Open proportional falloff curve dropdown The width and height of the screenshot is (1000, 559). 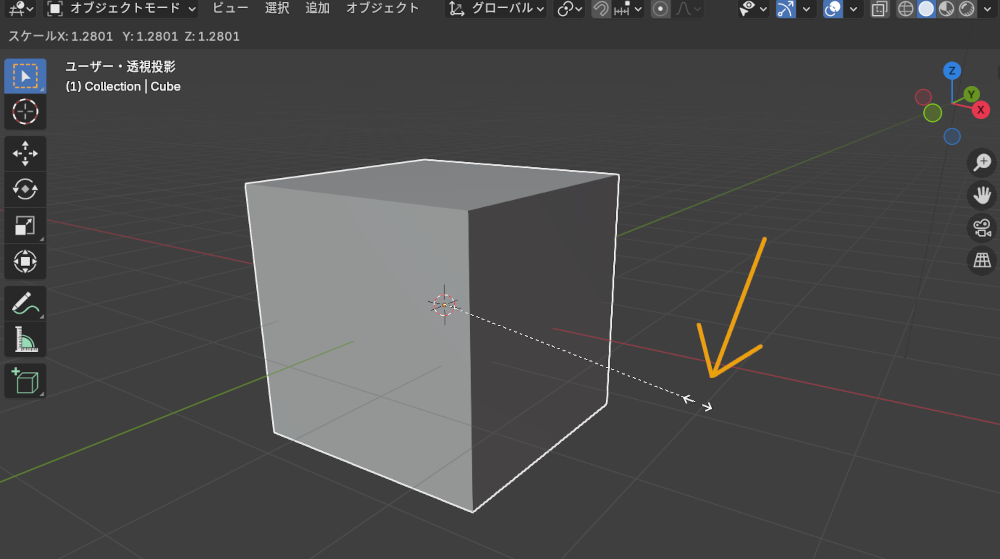(688, 9)
